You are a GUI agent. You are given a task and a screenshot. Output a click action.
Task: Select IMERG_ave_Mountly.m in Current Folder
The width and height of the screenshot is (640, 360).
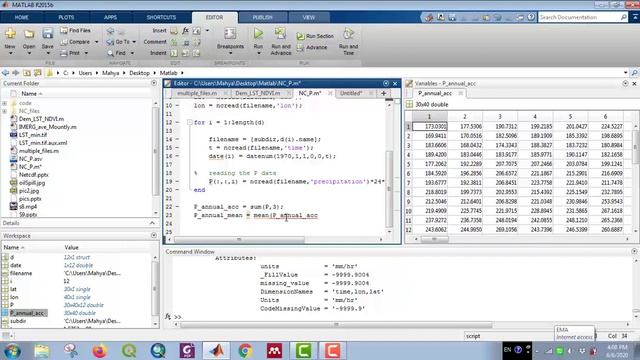point(47,127)
